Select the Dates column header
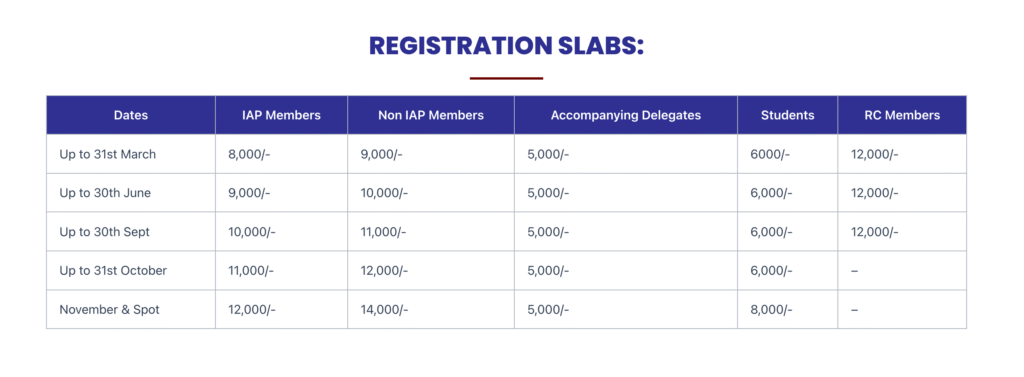Image resolution: width=1024 pixels, height=377 pixels. pyautogui.click(x=131, y=116)
